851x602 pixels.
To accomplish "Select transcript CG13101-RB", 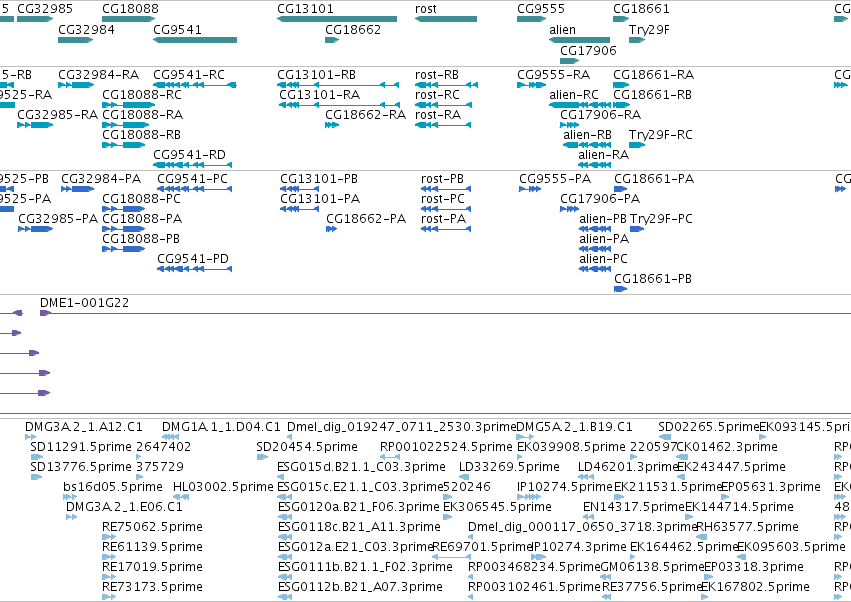I will (x=338, y=85).
